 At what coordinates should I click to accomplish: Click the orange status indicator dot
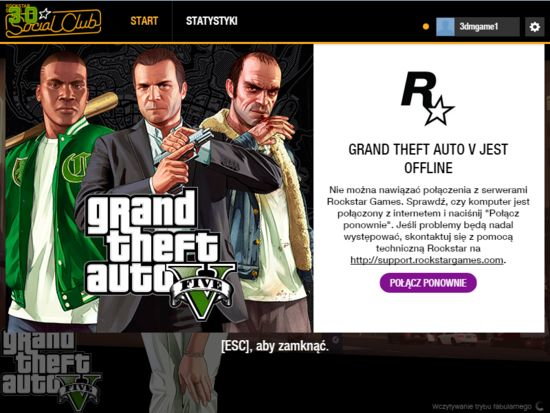point(426,26)
